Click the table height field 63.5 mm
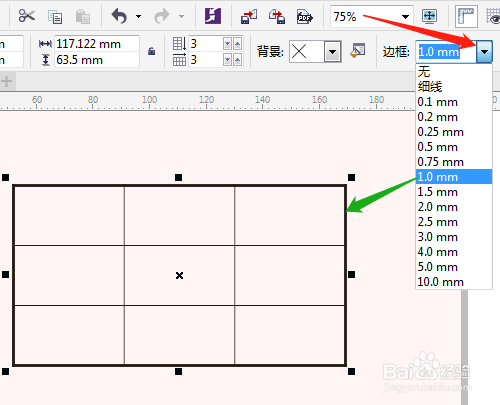The width and height of the screenshot is (500, 405). (97, 60)
